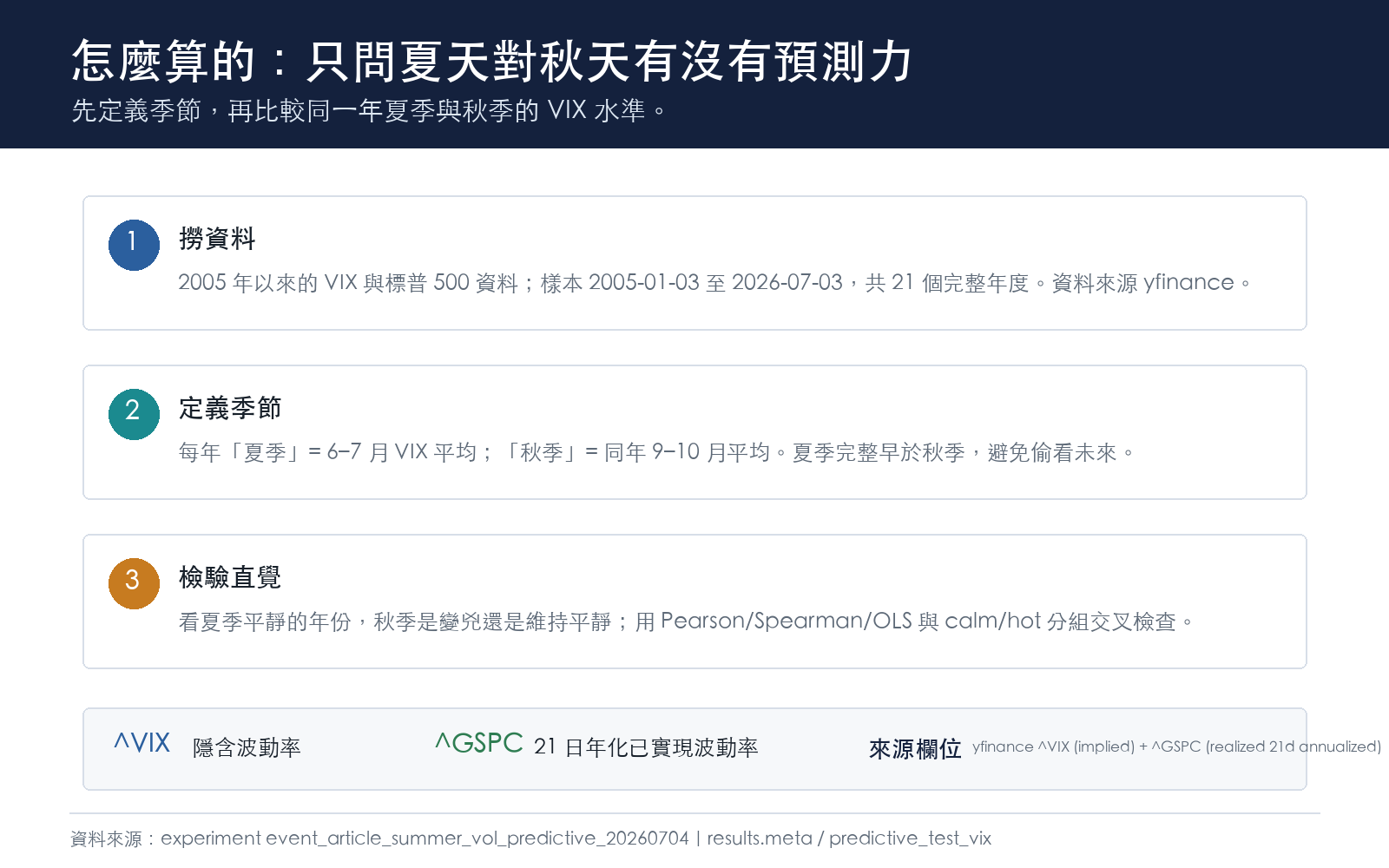Click the 檢驗直覺 step heading
1389x868 pixels.
click(x=230, y=577)
